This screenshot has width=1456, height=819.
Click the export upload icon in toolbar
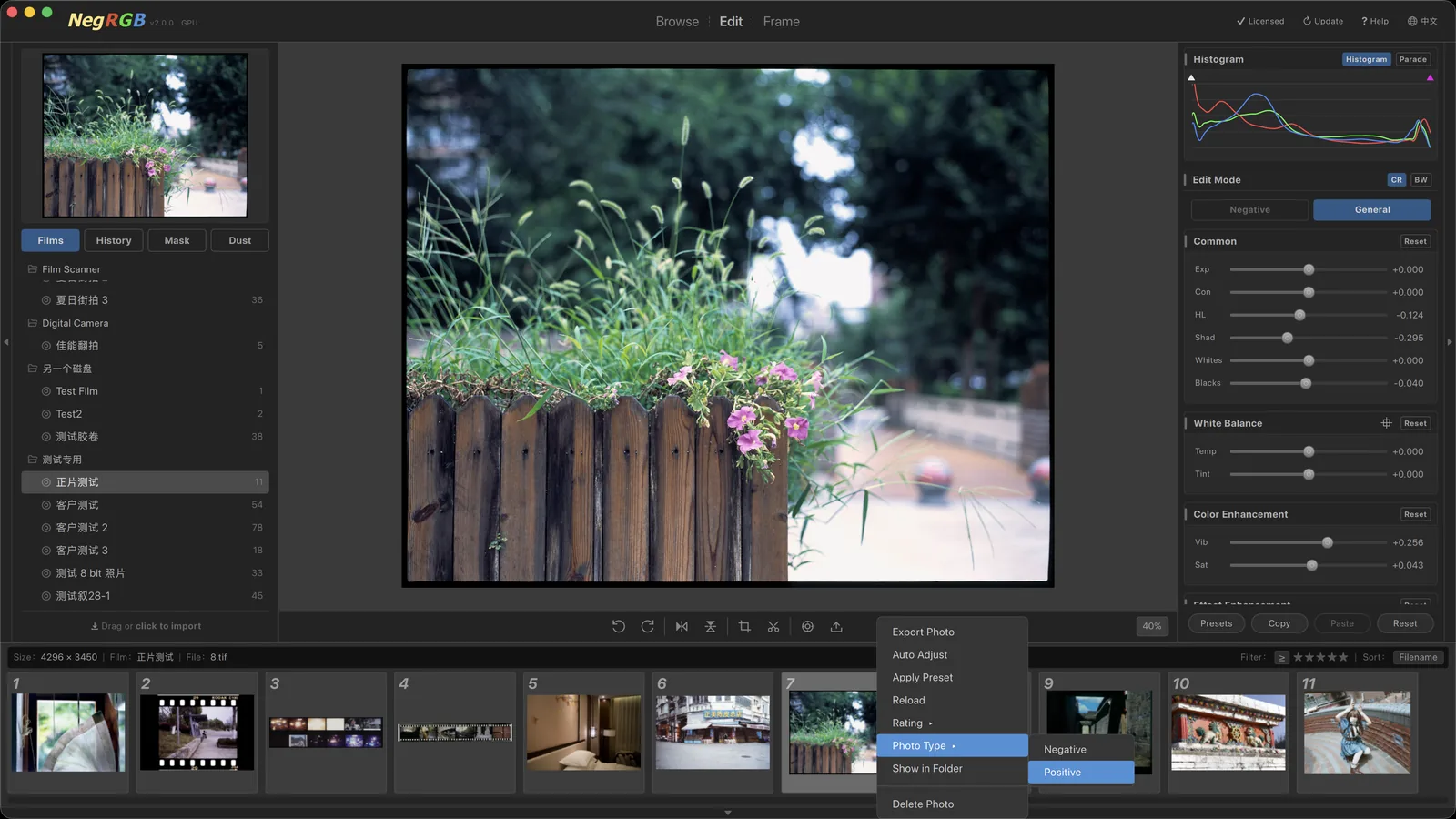tap(836, 626)
